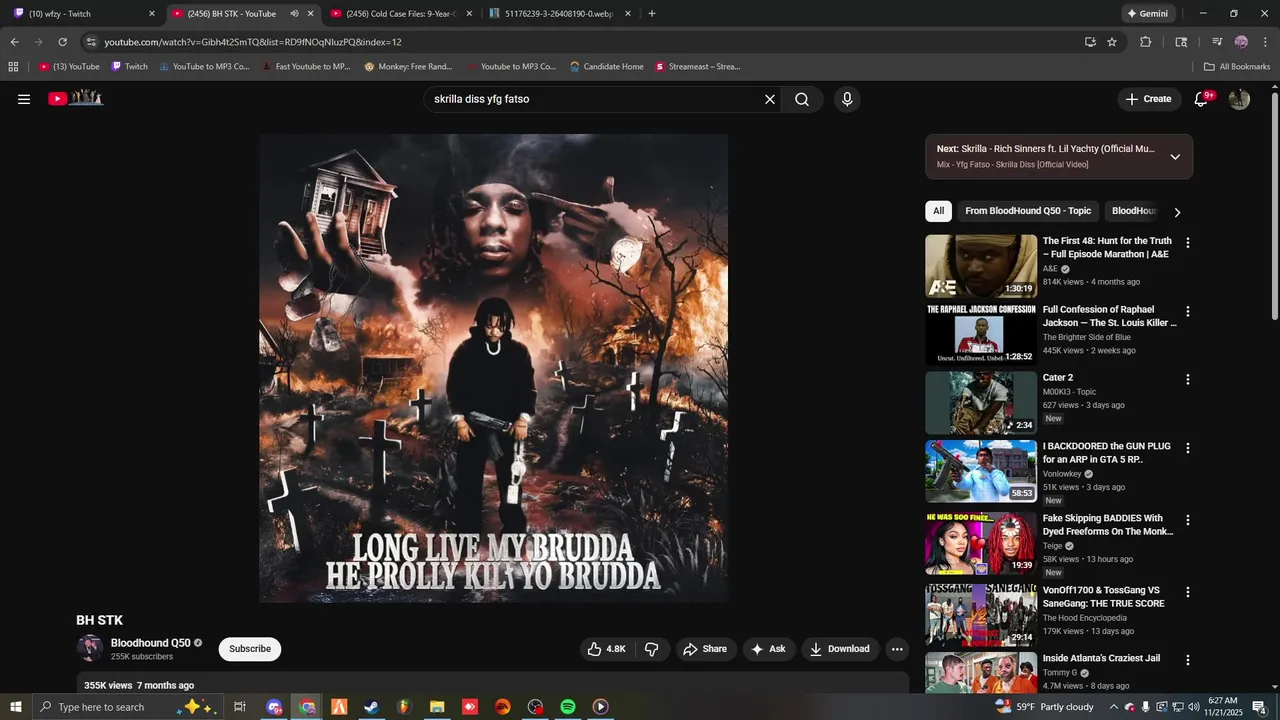1280x720 pixels.
Task: Click the Windows taskbar search box
Action: click(x=126, y=707)
